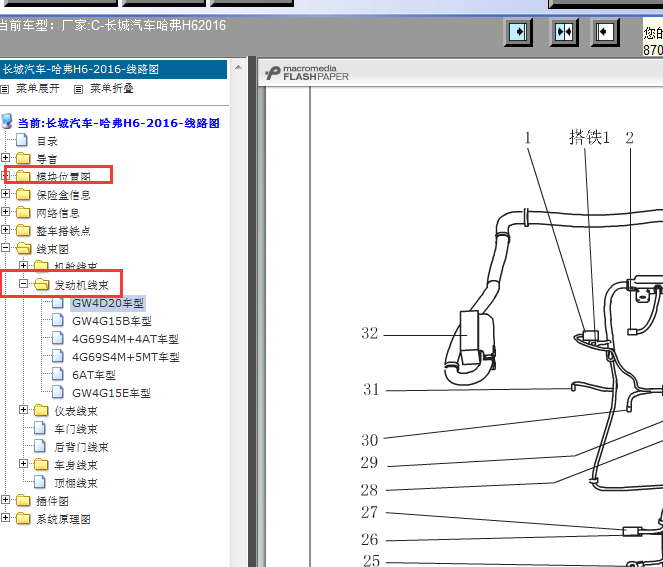Click the 菜单展开 expand-all menu link

[38, 88]
